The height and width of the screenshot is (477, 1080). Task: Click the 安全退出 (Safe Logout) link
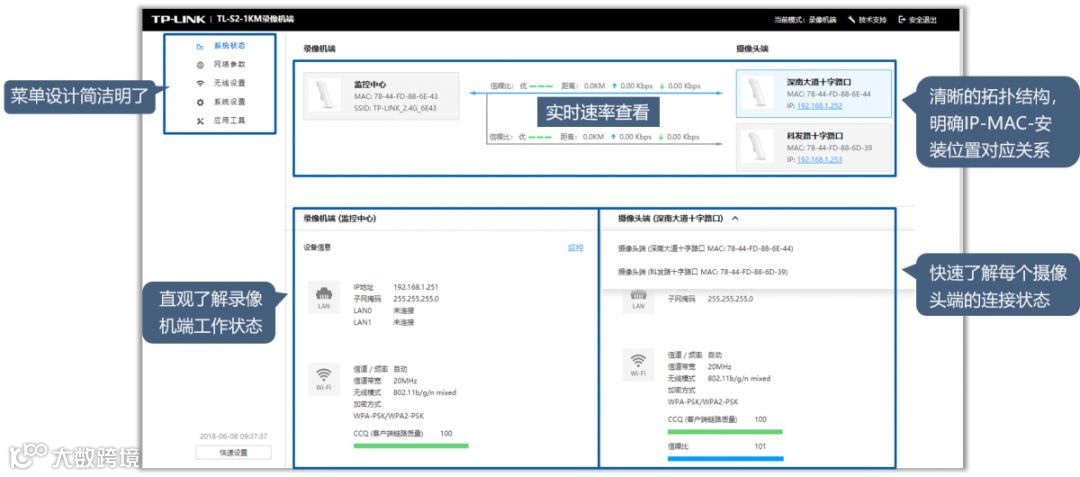point(922,20)
